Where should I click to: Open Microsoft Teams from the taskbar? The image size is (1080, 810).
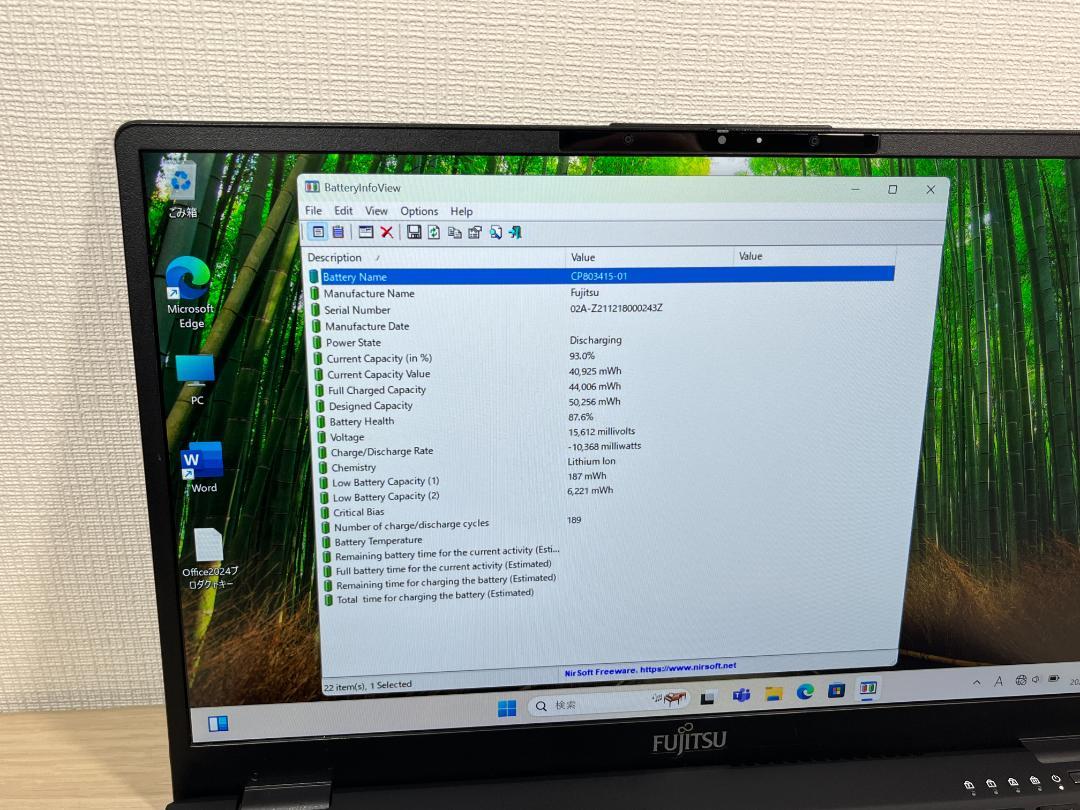pos(741,695)
